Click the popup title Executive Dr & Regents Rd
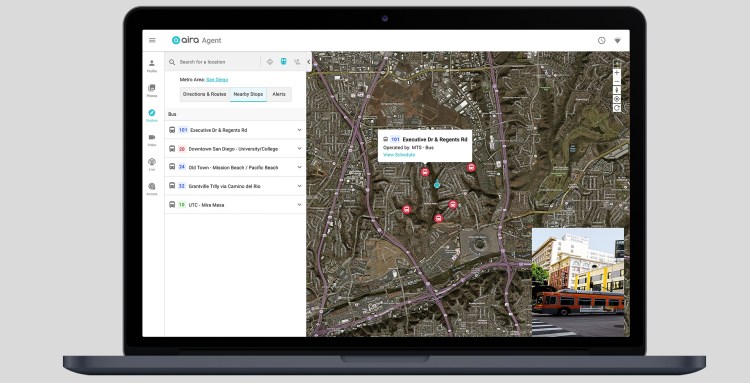 click(x=435, y=140)
